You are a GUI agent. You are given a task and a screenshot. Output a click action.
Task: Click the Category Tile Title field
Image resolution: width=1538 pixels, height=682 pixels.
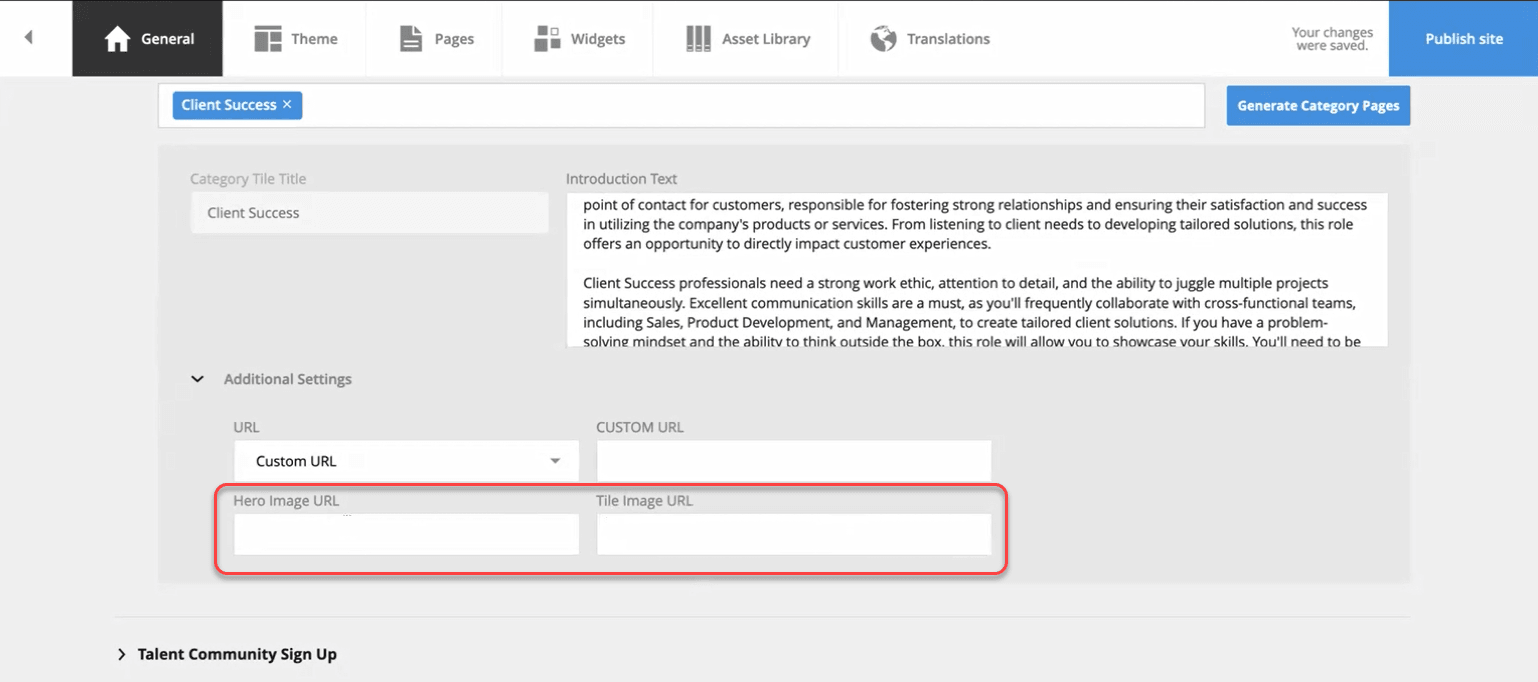369,213
